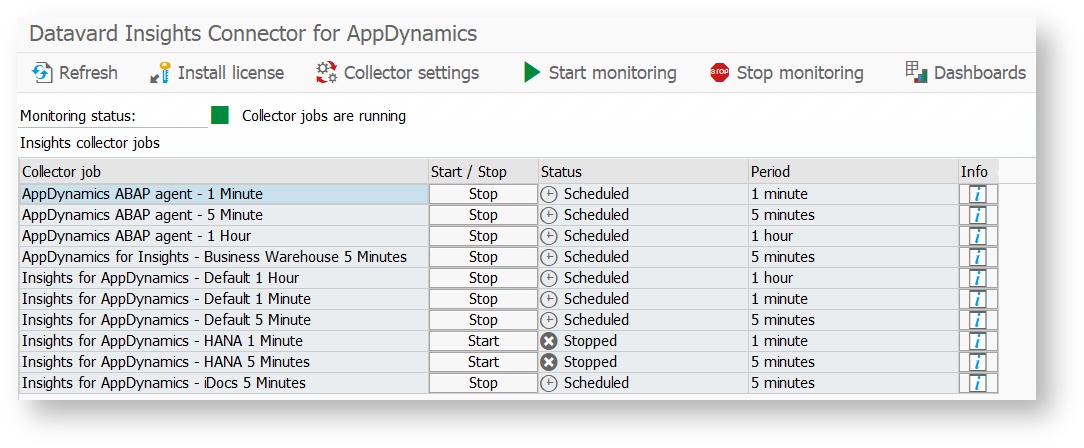Click the Start / Stop column header
Viewport: 1084px width, 448px height.
[483, 172]
